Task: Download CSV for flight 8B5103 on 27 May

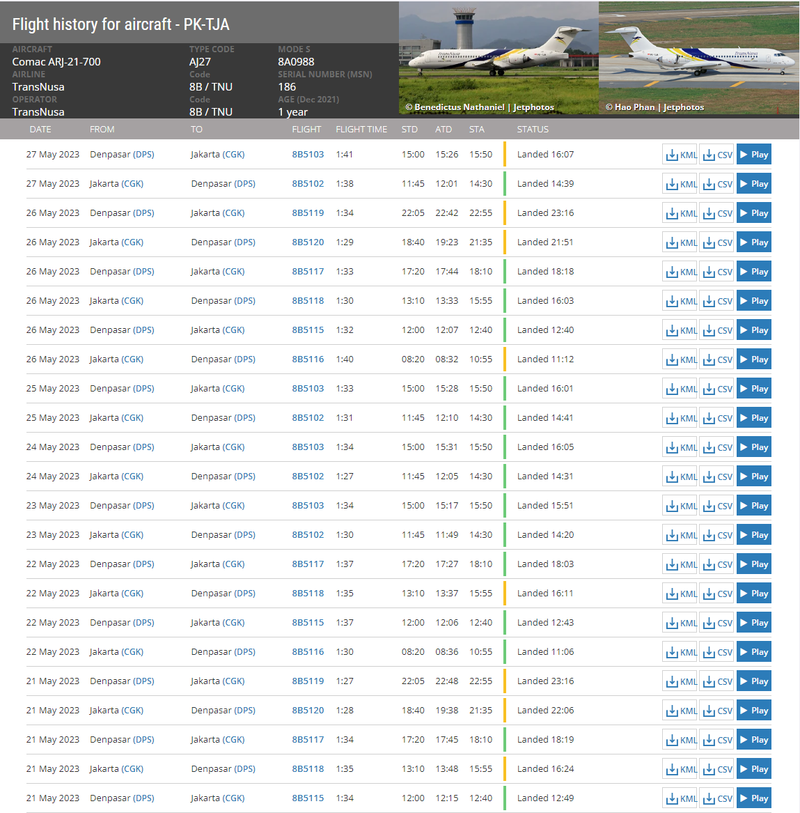Action: click(717, 155)
